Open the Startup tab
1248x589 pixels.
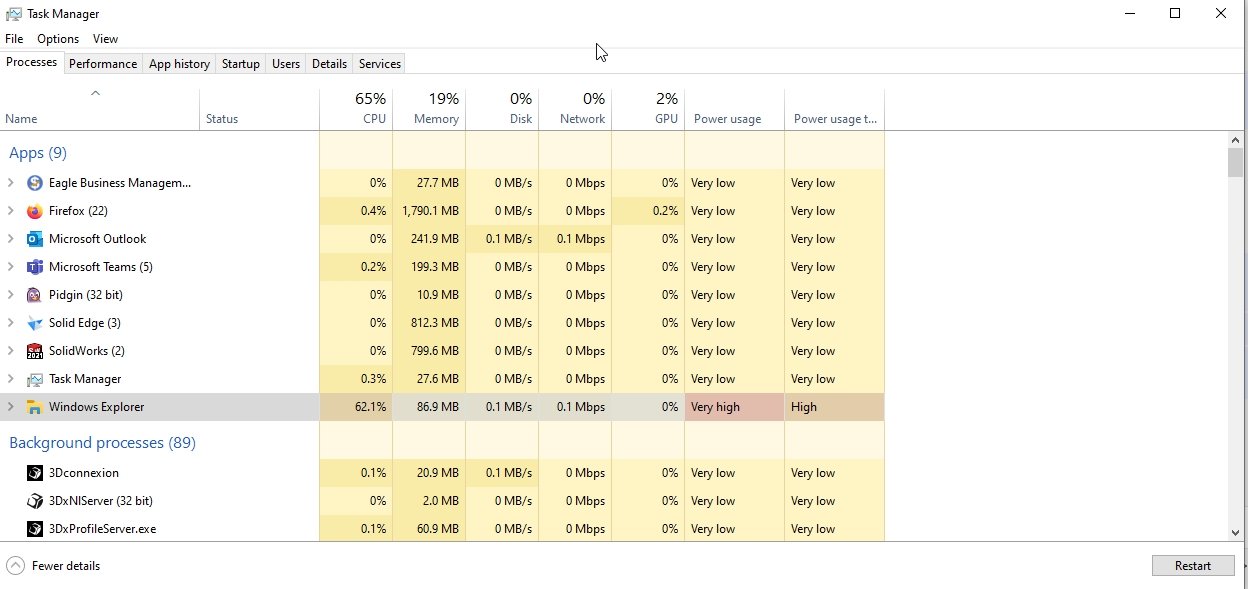point(240,64)
